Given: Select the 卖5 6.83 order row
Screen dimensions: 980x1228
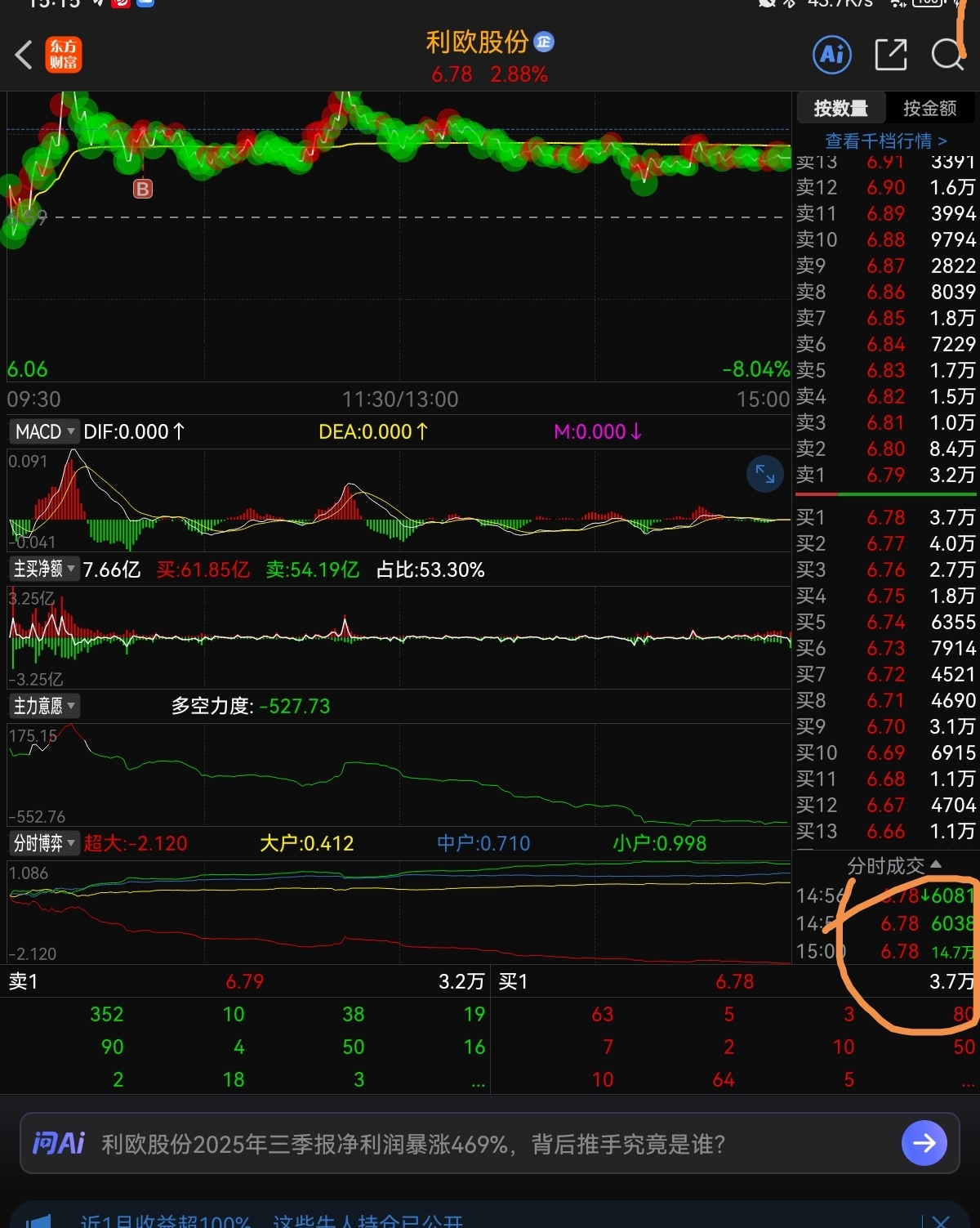Looking at the screenshot, I should tap(886, 370).
